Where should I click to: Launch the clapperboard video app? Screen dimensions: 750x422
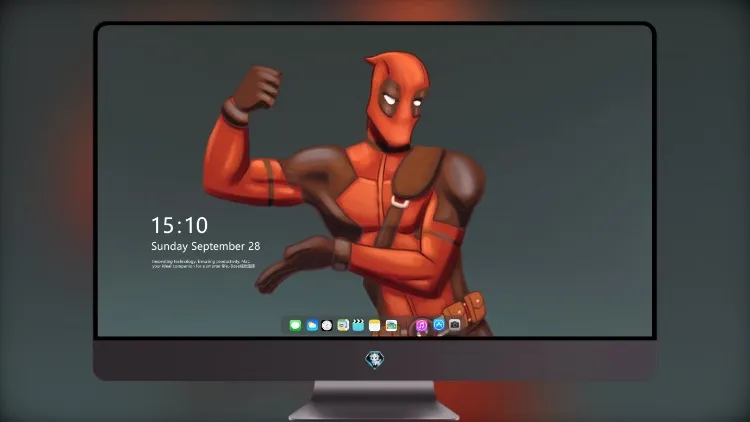[x=358, y=325]
